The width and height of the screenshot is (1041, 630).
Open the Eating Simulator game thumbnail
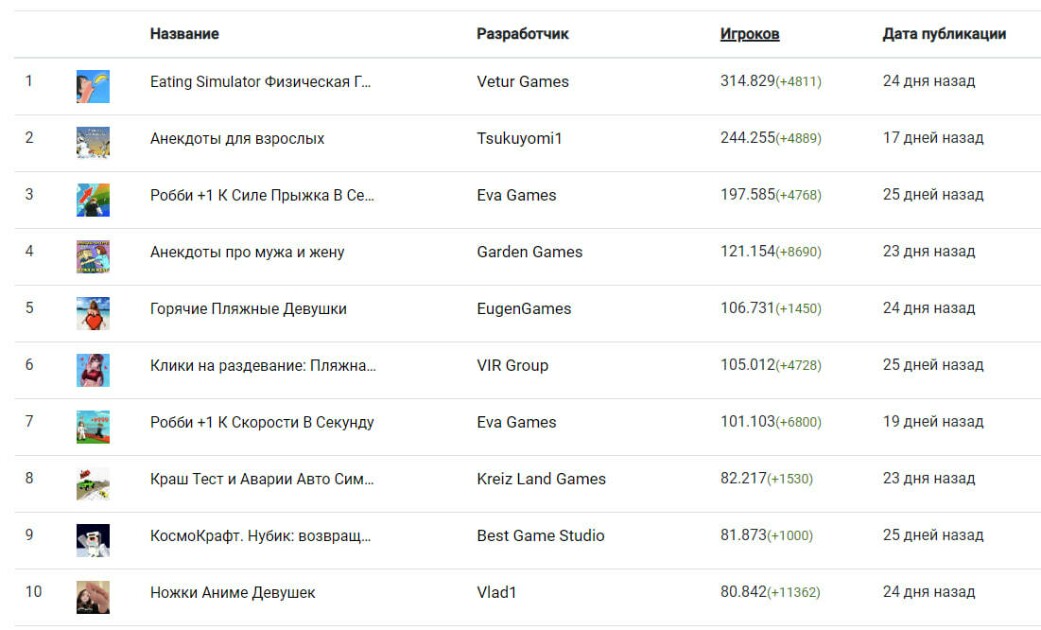click(x=93, y=86)
